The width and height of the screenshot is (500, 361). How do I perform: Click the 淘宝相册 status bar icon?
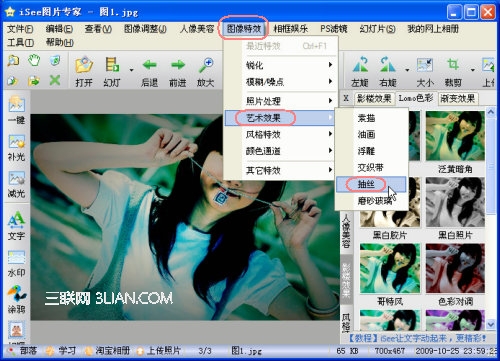(88, 351)
